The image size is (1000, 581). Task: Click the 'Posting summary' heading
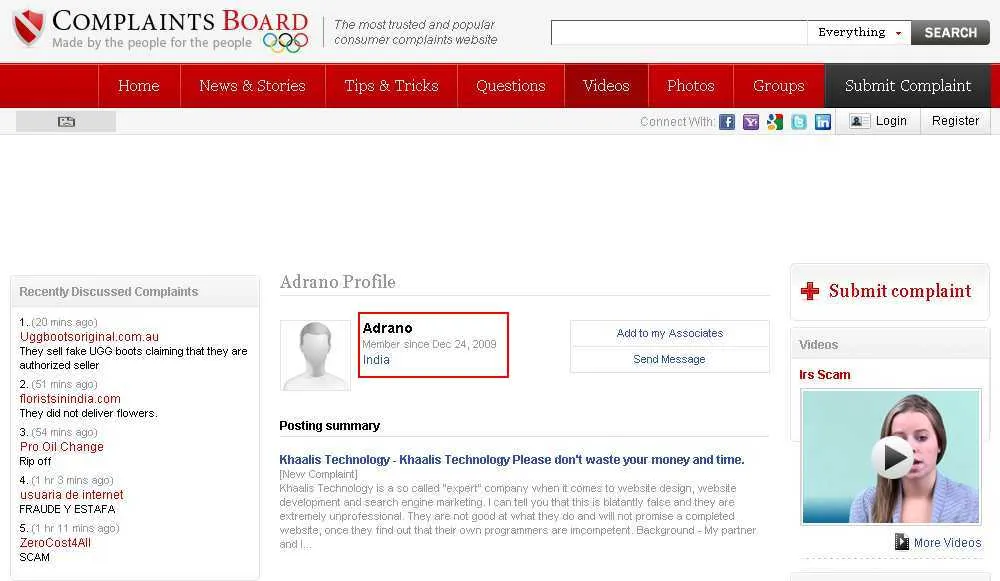(330, 425)
